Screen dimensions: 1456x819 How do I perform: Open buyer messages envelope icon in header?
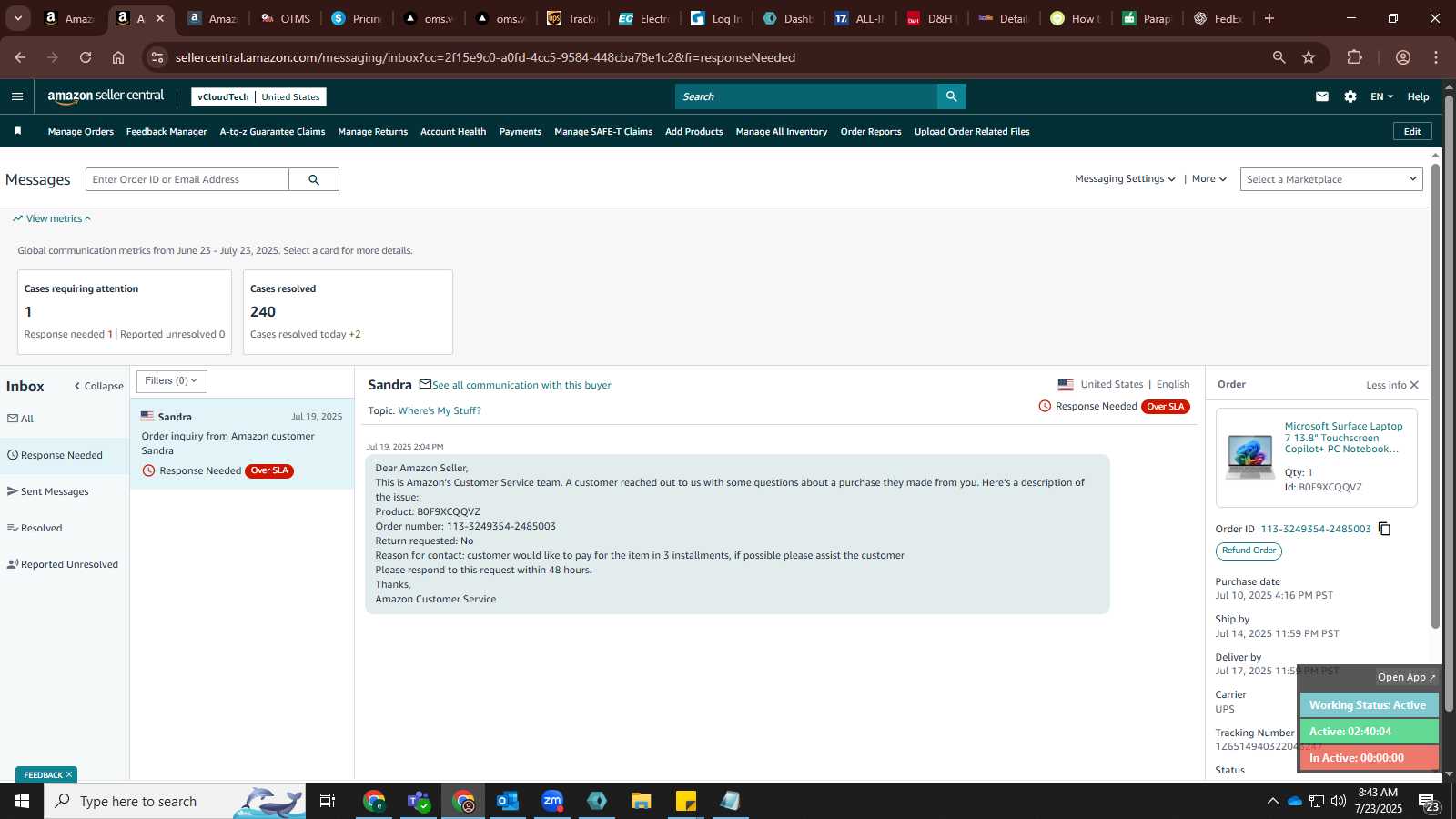[x=1322, y=96]
